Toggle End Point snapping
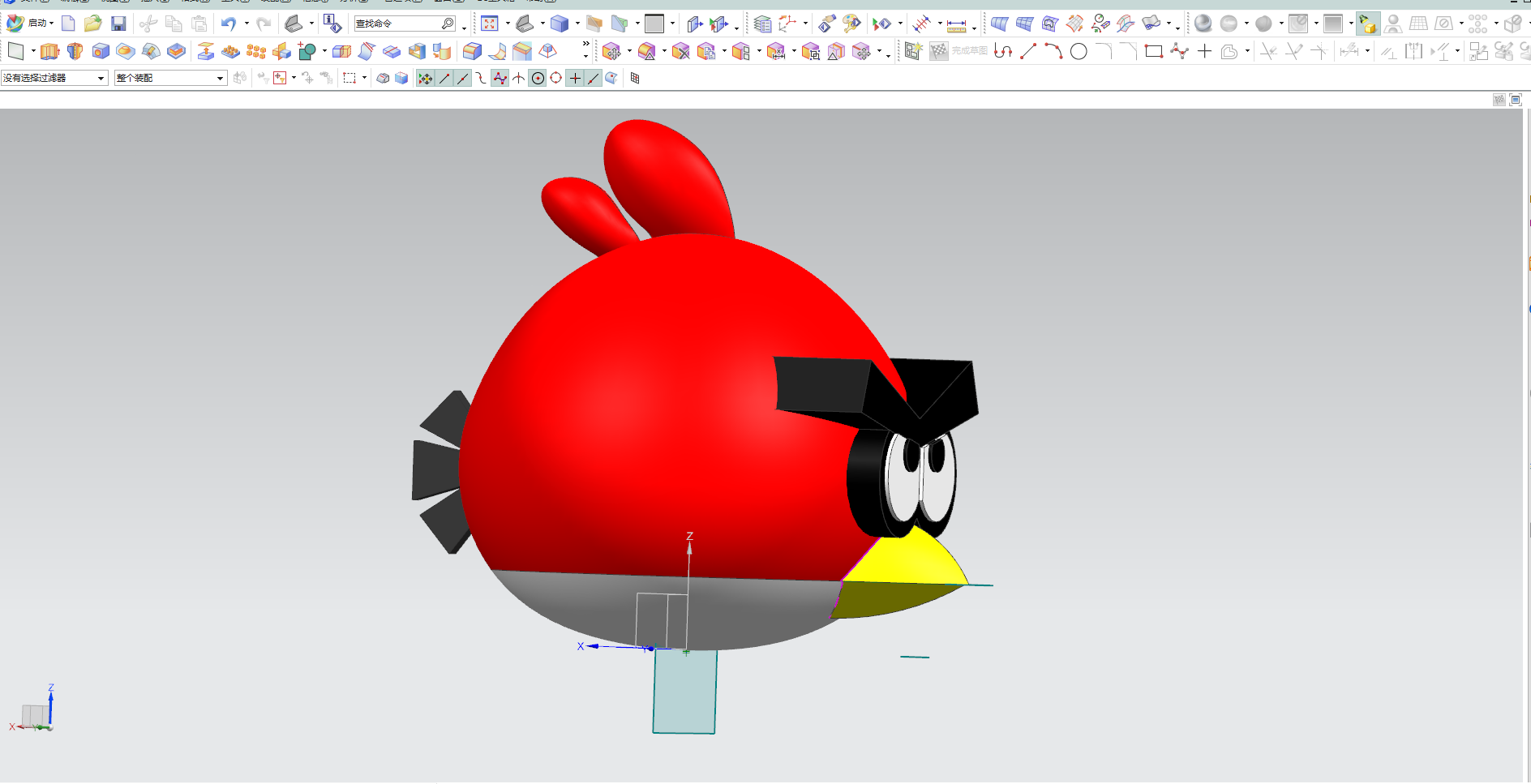Viewport: 1531px width, 784px height. pos(444,79)
